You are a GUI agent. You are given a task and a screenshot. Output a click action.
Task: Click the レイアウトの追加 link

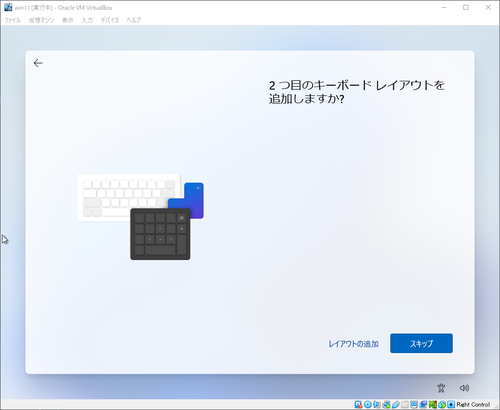coord(354,344)
